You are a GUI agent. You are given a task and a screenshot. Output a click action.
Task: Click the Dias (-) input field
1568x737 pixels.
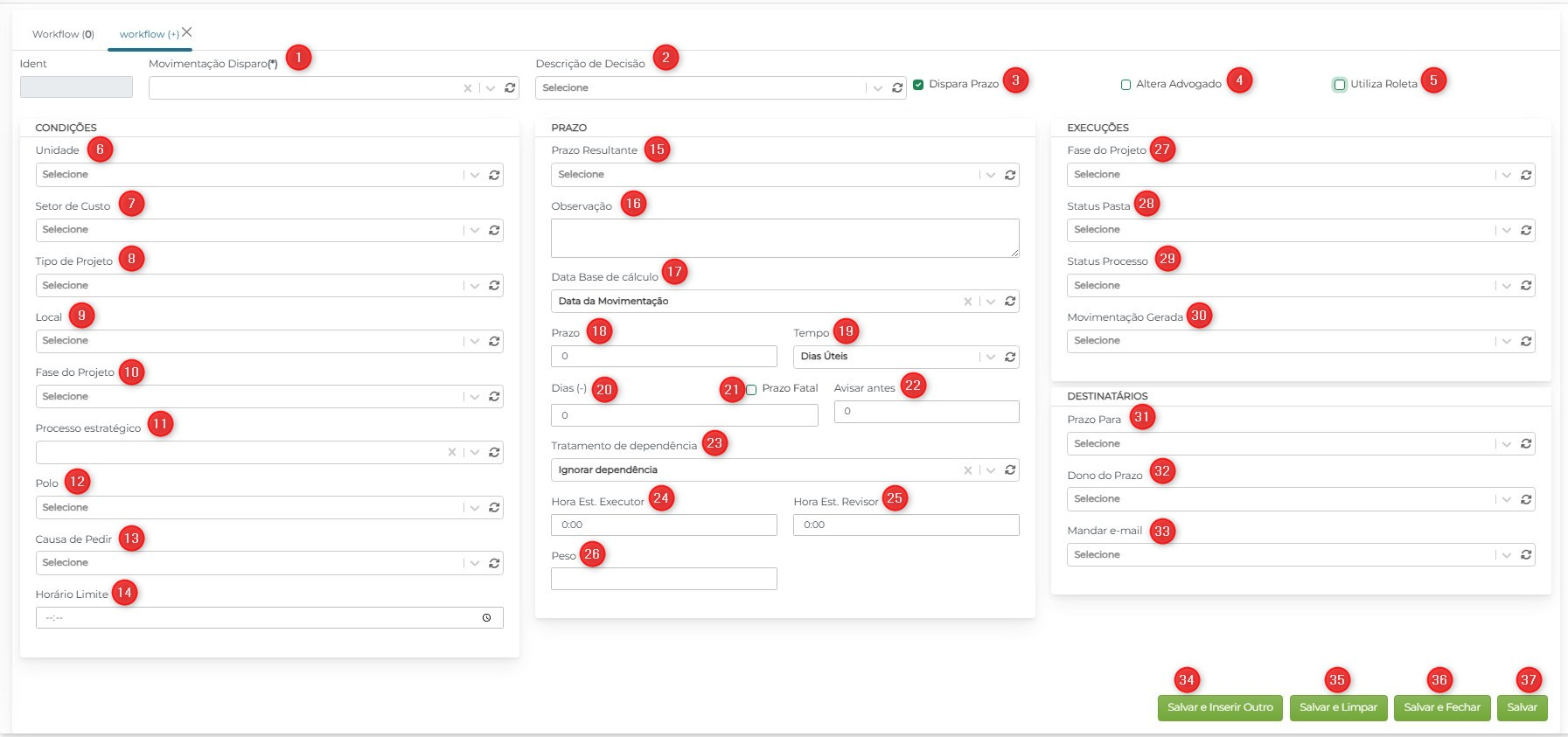click(x=685, y=415)
